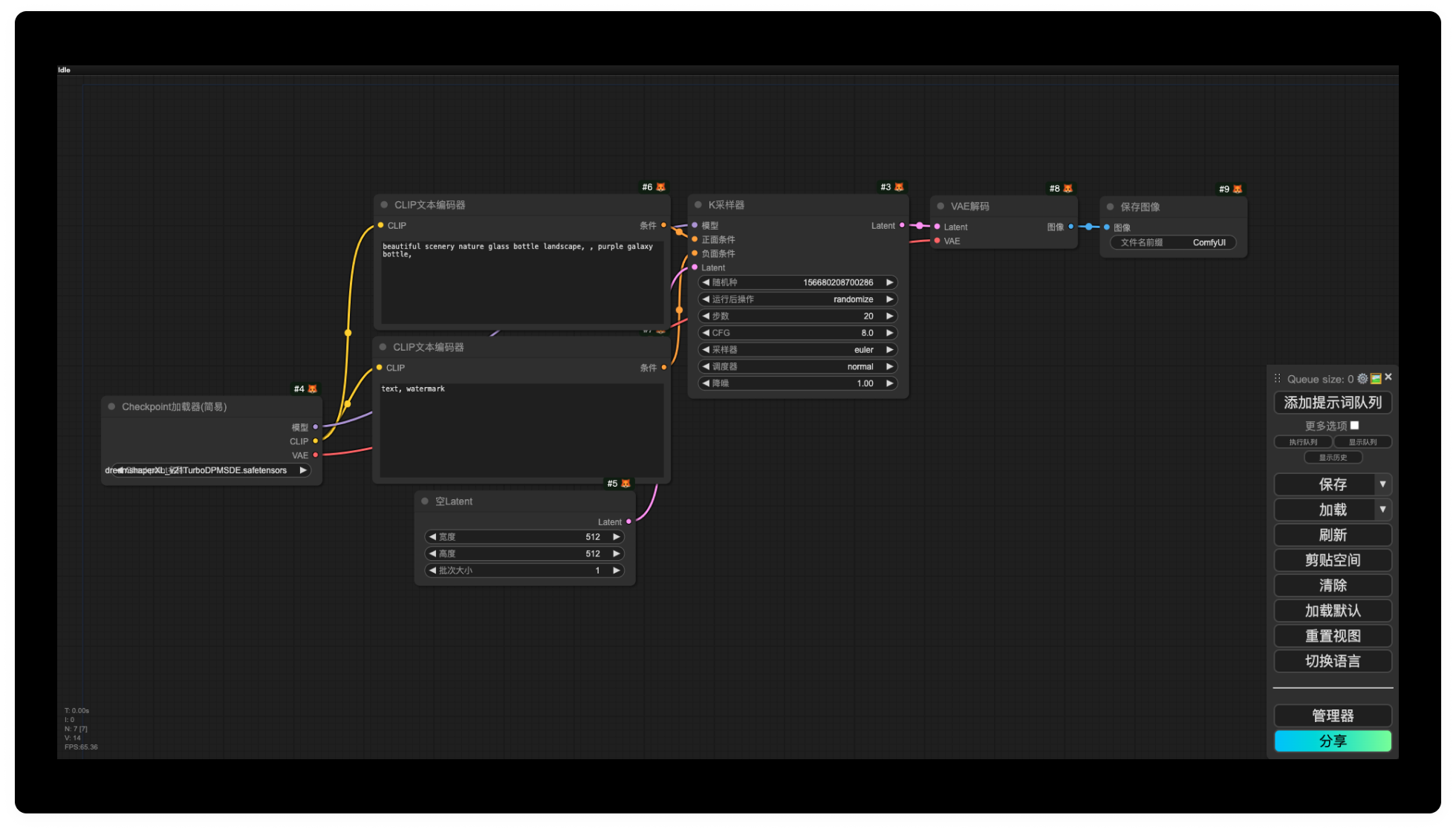
Task: Click the drag handle dots beside Queue size
Action: (x=1278, y=379)
